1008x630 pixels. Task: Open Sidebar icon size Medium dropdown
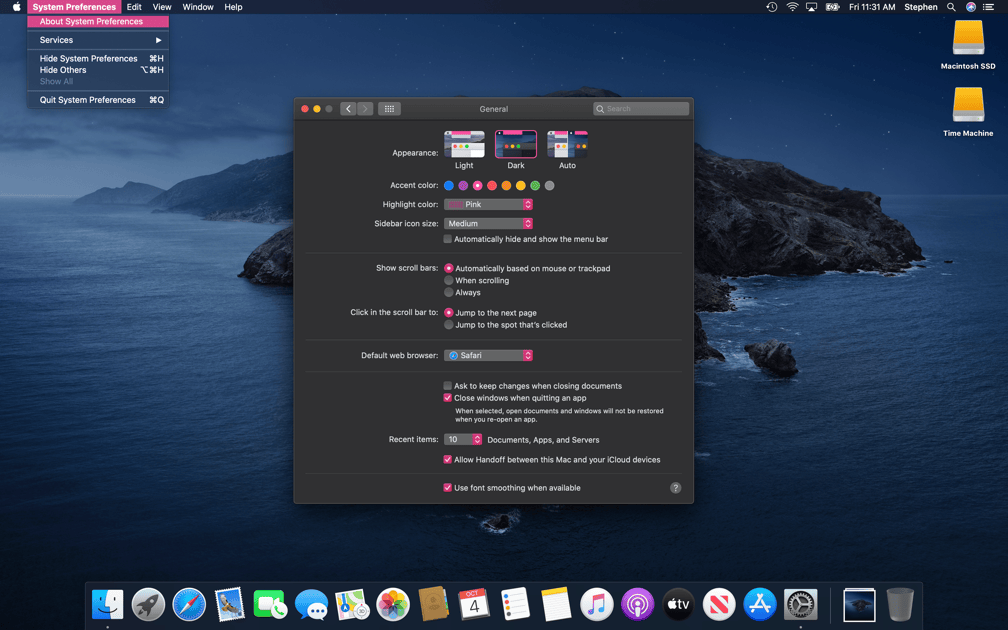tap(489, 224)
